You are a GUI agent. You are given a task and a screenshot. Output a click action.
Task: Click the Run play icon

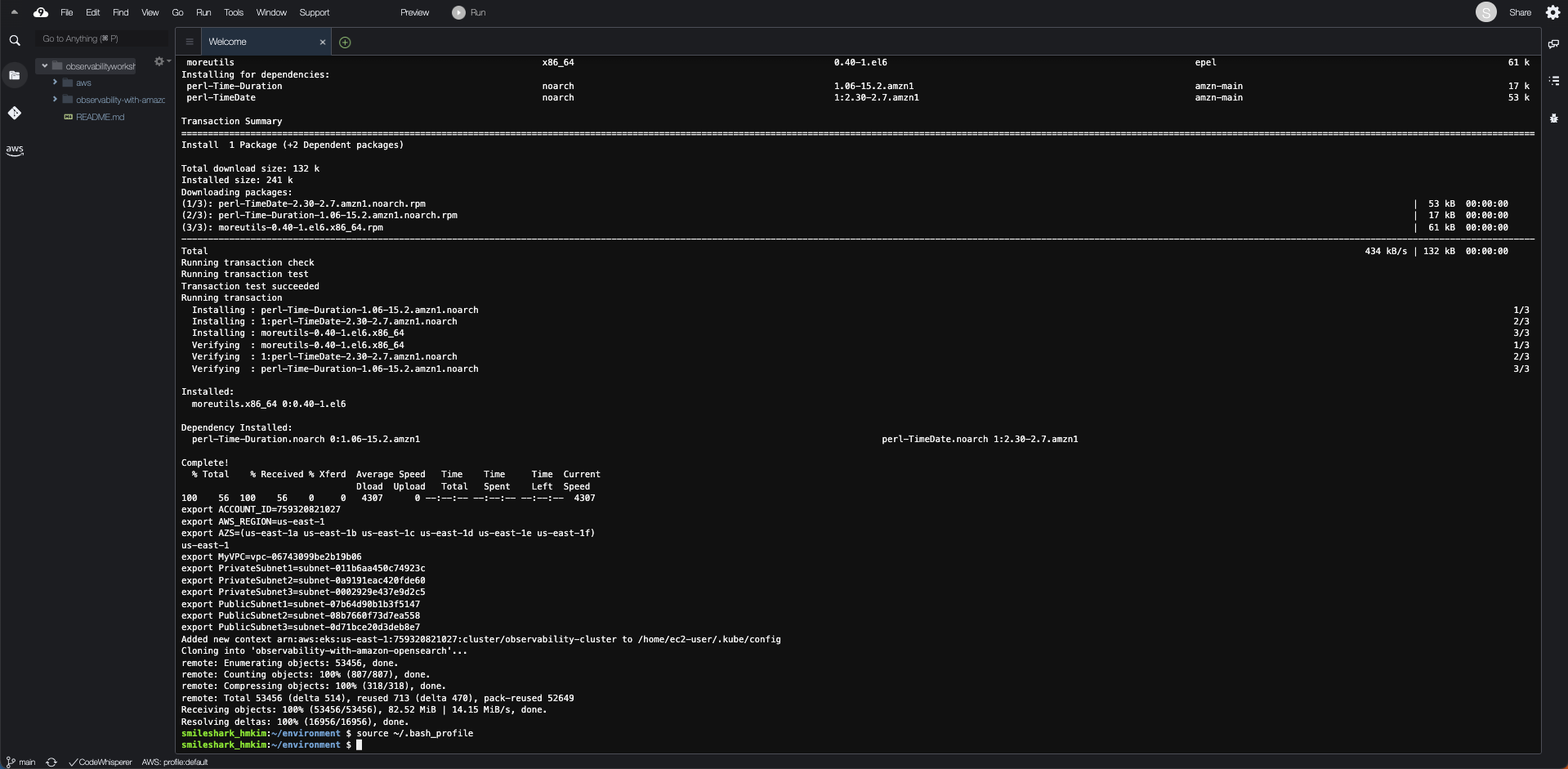click(x=458, y=12)
